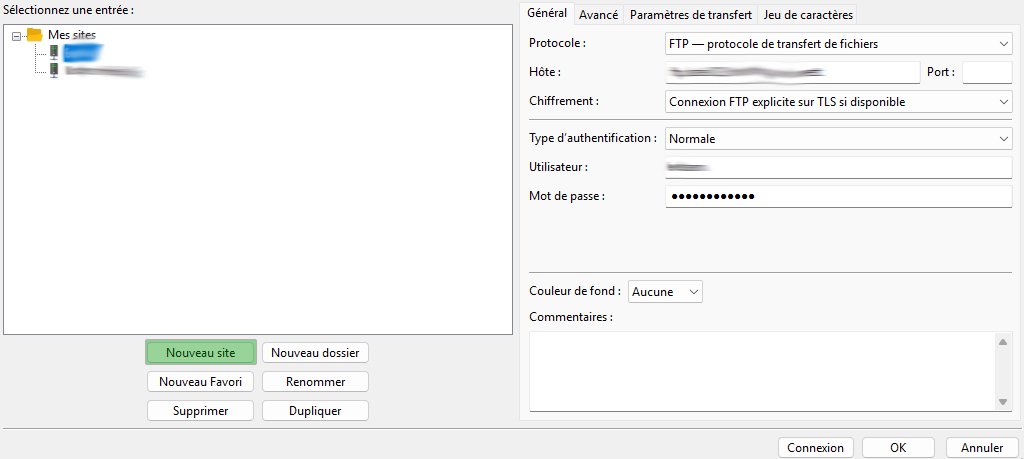The image size is (1024, 459).
Task: Select the first server entry under Mes sites
Action: click(82, 52)
